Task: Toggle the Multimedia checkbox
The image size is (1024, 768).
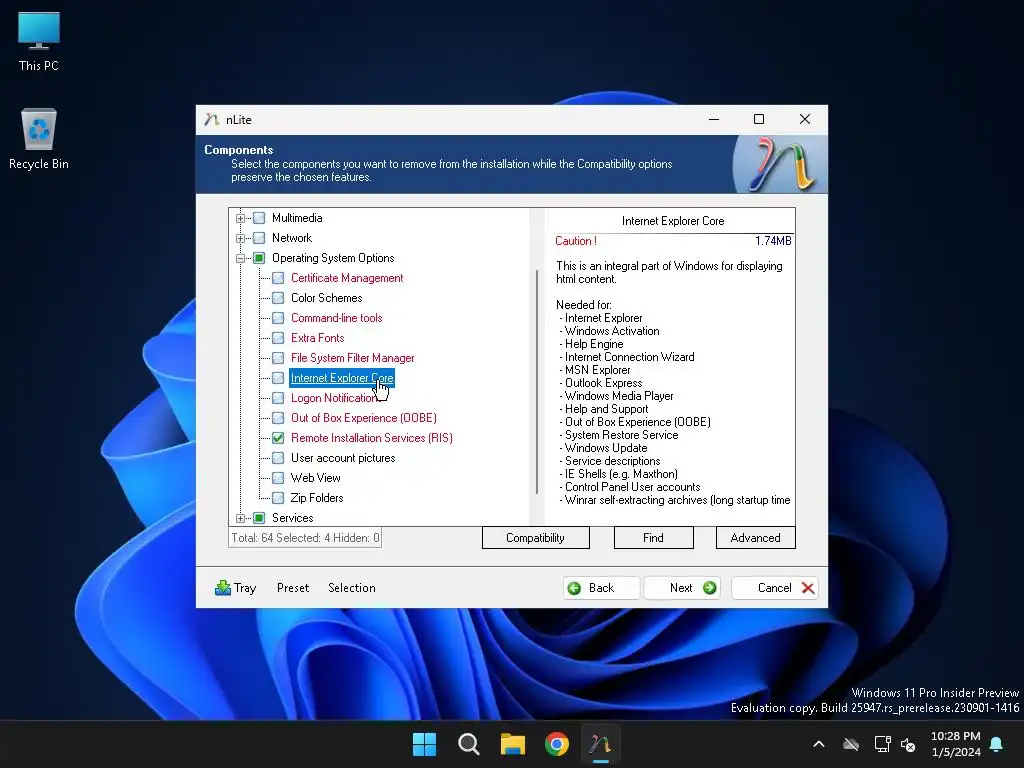Action: click(x=259, y=218)
